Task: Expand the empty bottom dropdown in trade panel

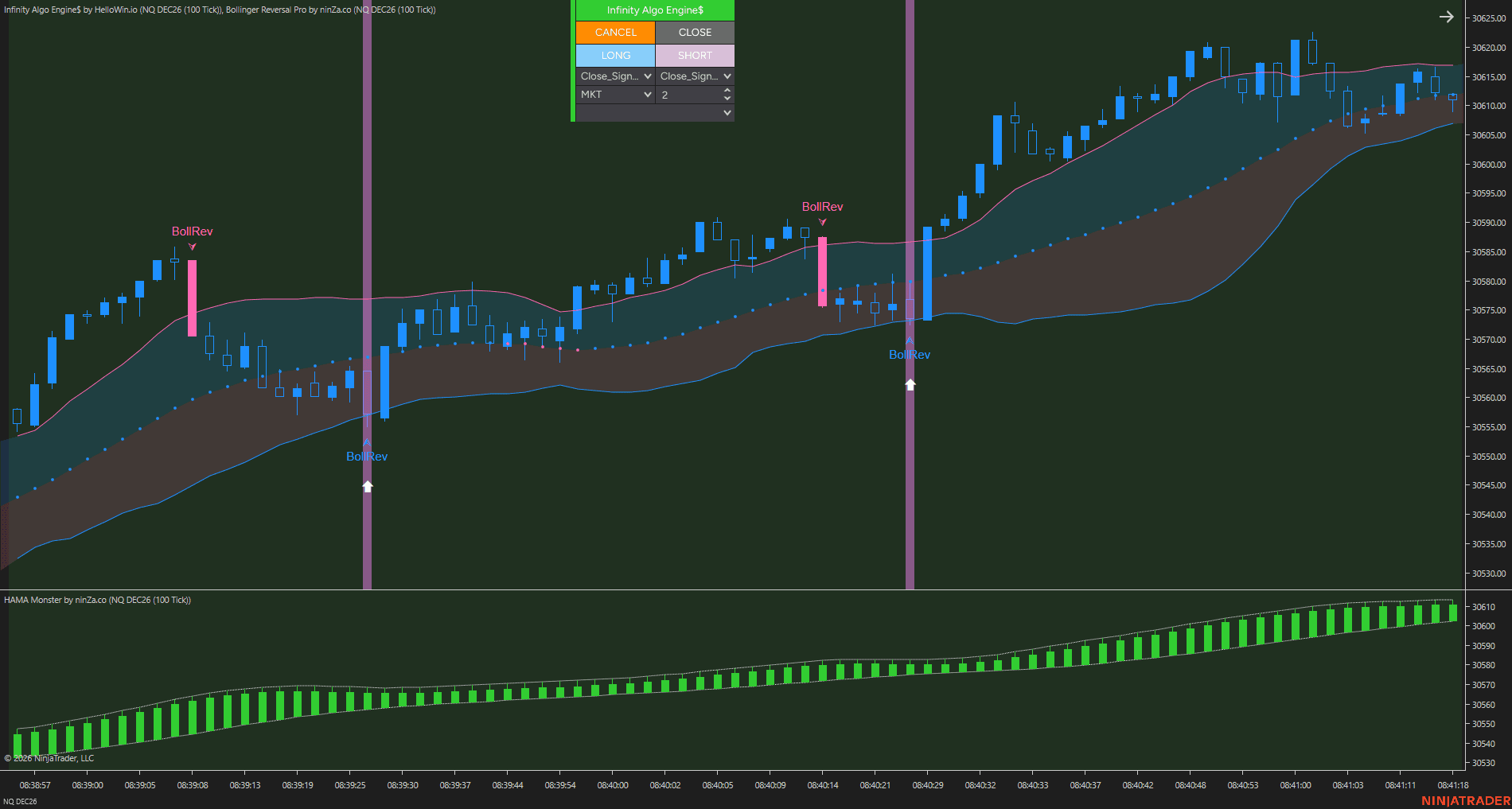Action: [x=655, y=113]
